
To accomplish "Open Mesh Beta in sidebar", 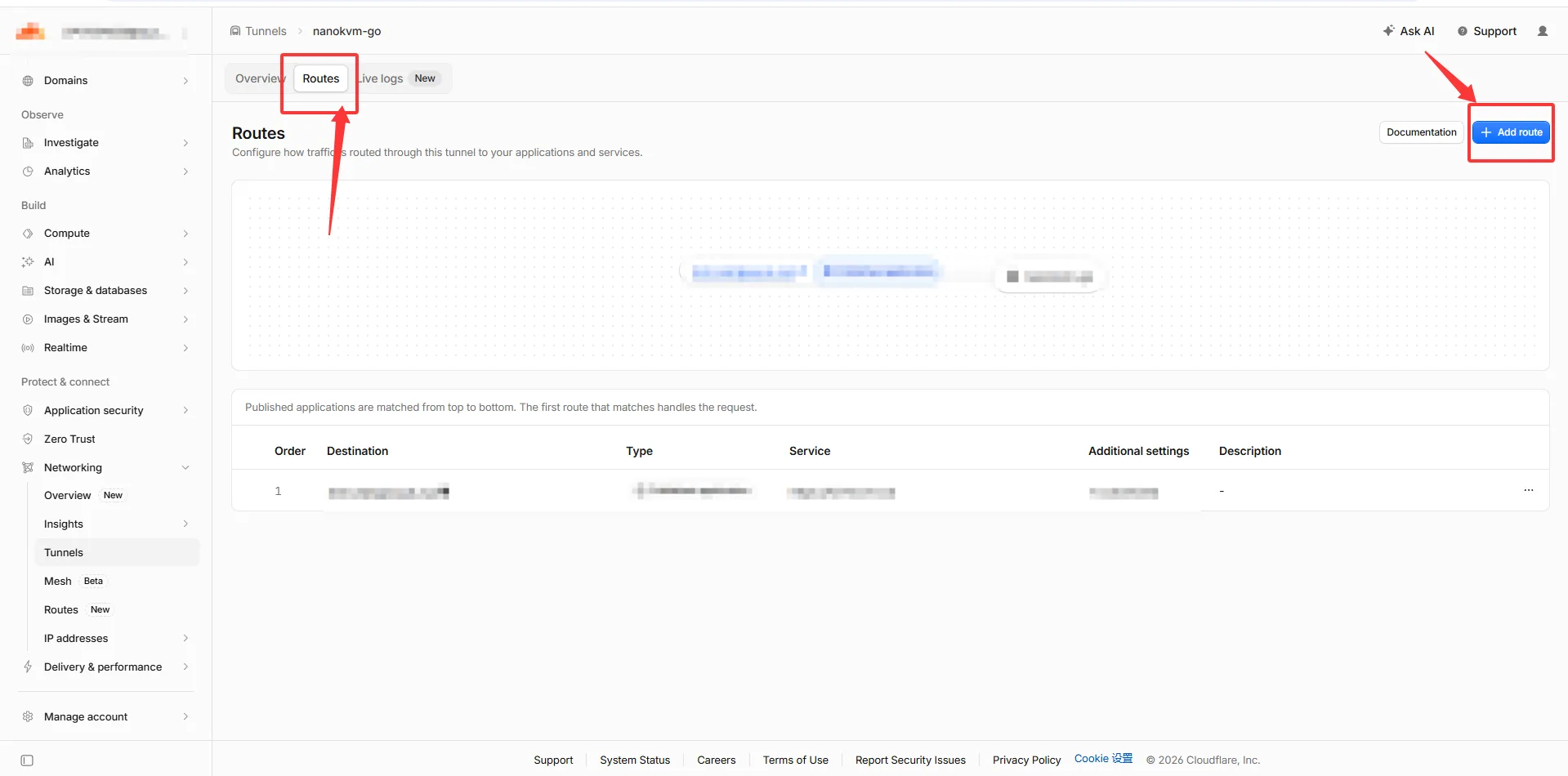I will (x=117, y=581).
